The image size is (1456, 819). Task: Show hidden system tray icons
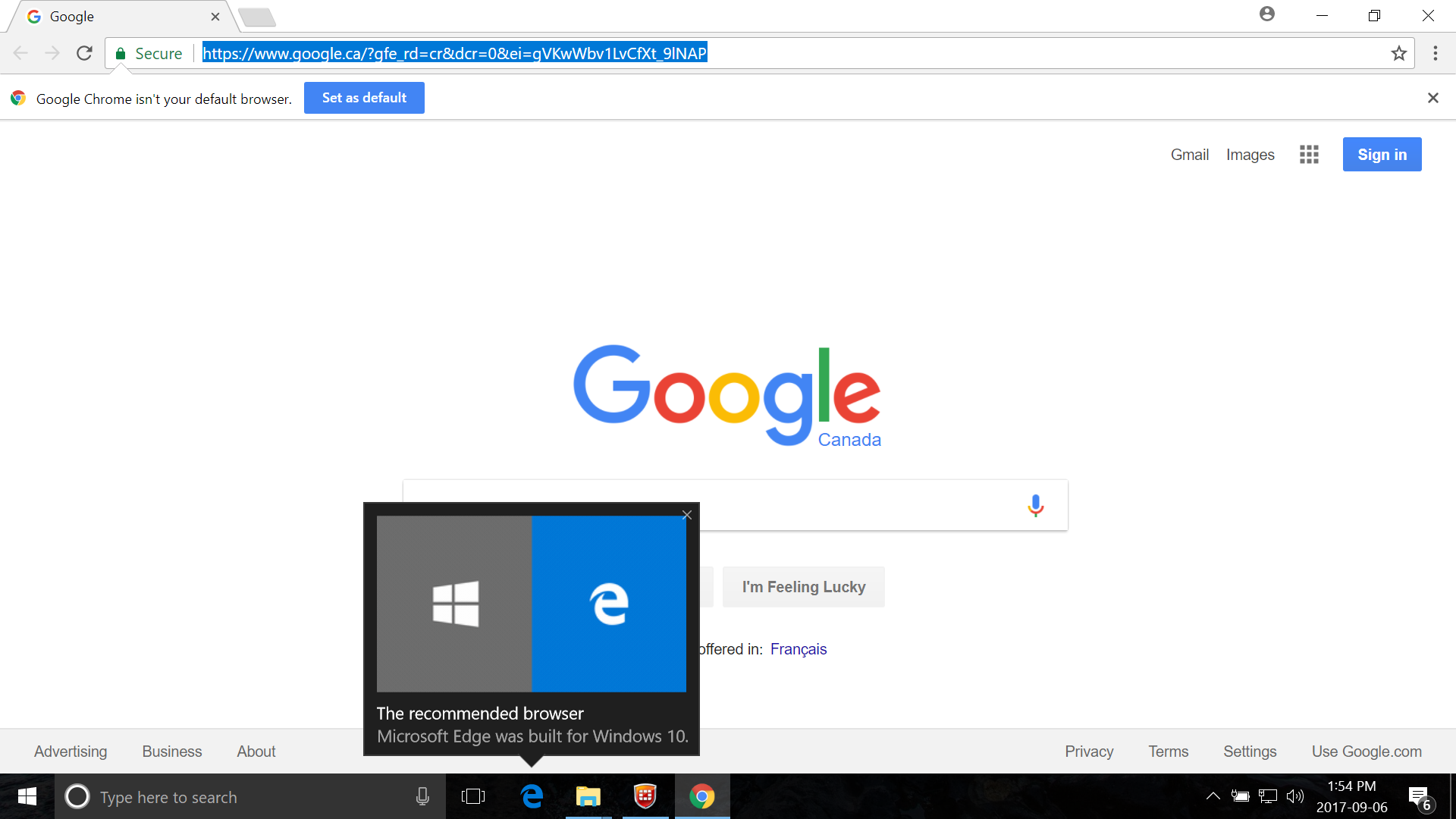coord(1213,796)
